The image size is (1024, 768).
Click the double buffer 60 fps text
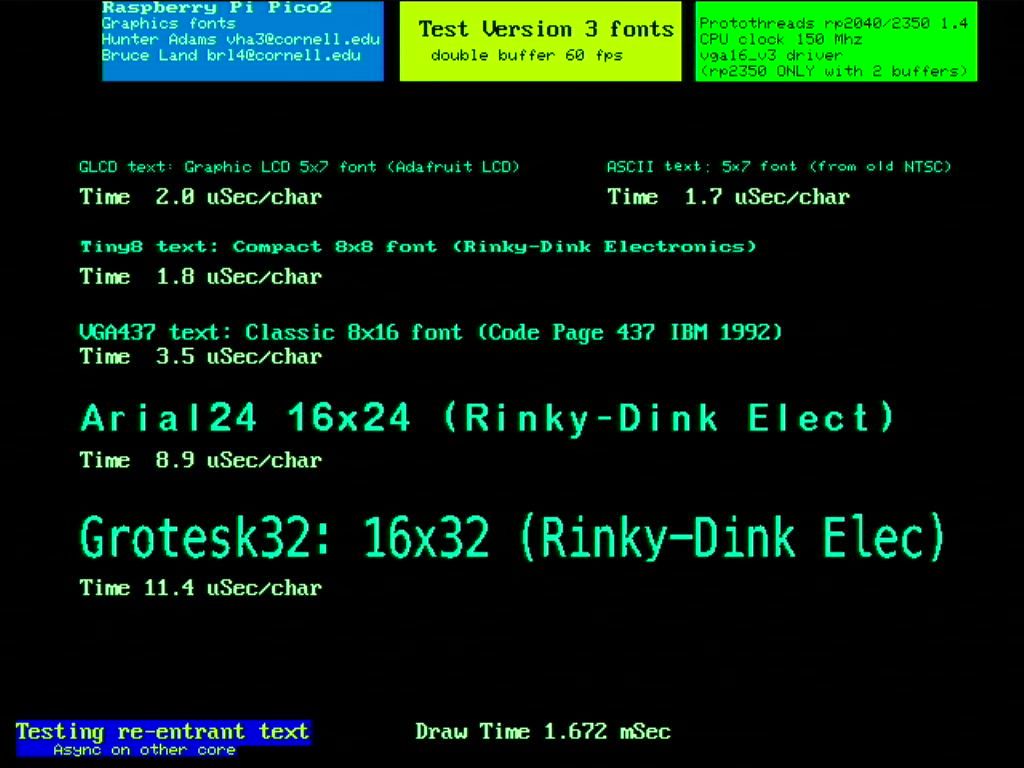[526, 55]
